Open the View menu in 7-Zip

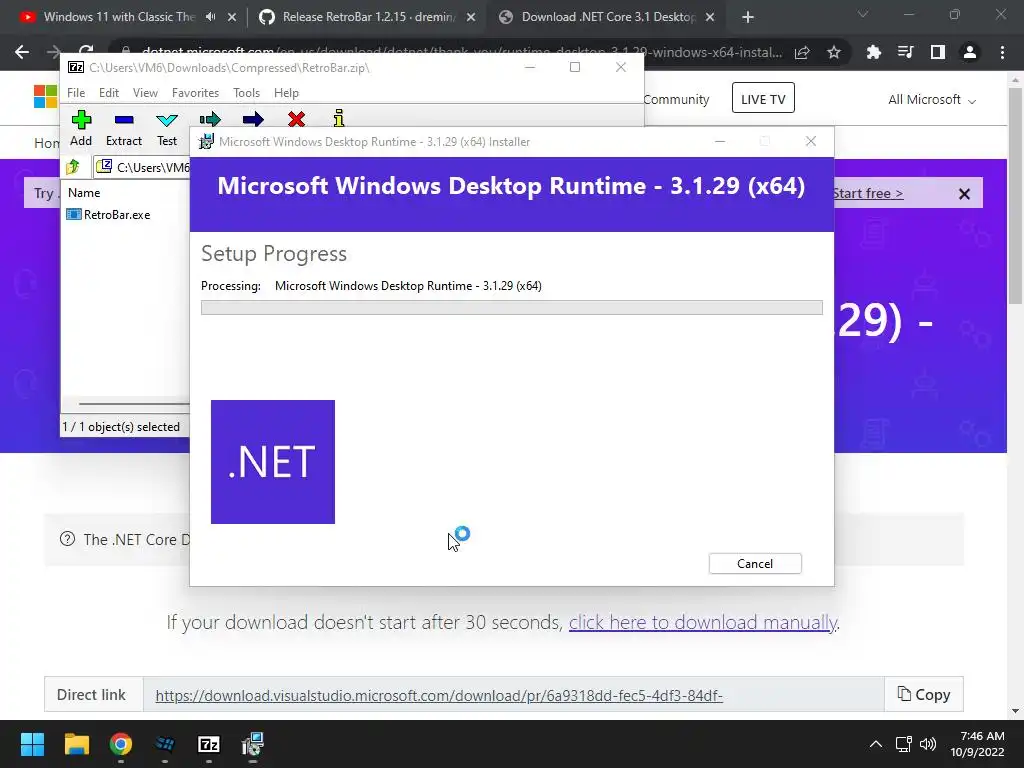tap(145, 93)
